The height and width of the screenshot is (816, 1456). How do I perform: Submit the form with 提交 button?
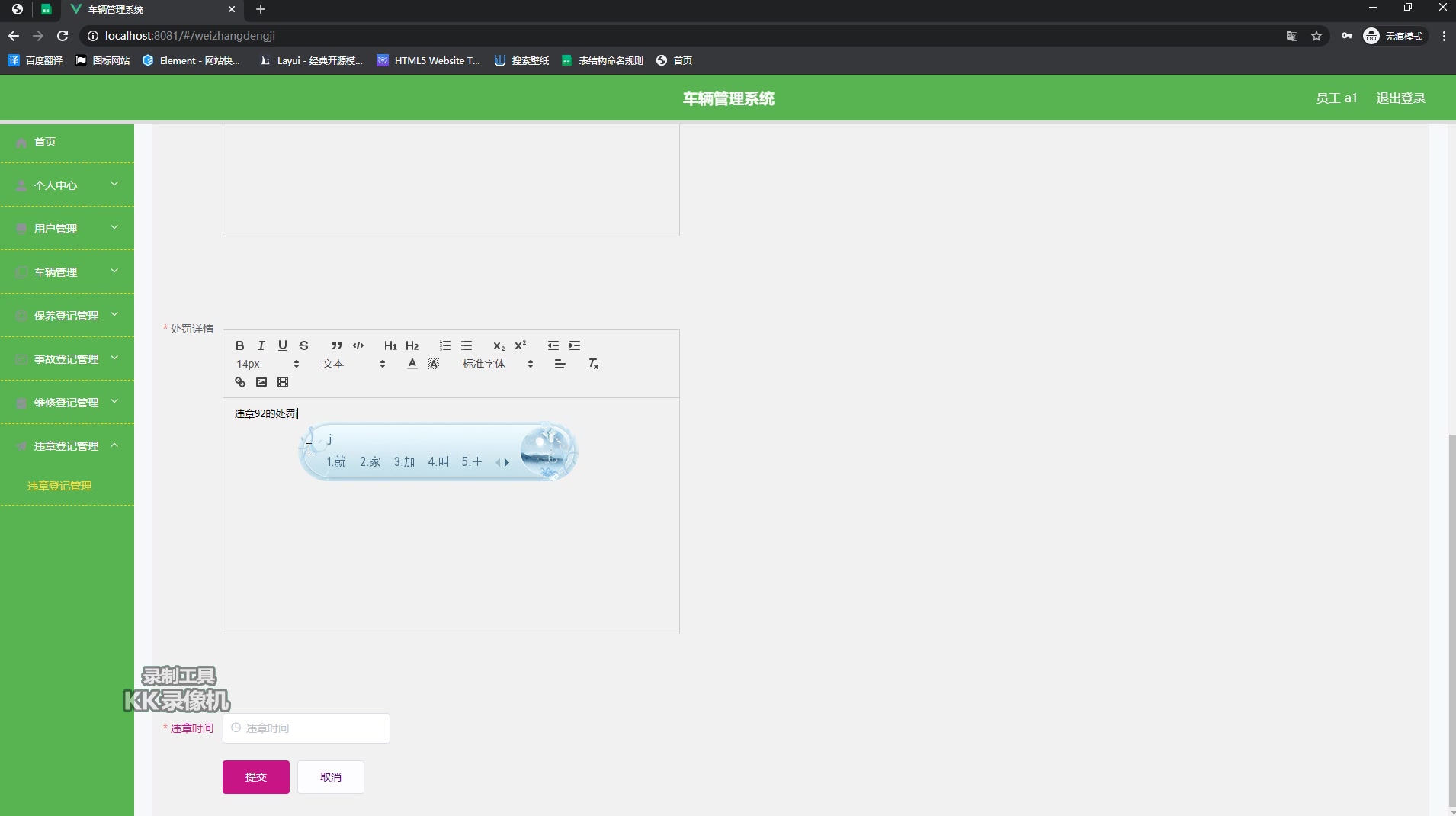pyautogui.click(x=255, y=777)
